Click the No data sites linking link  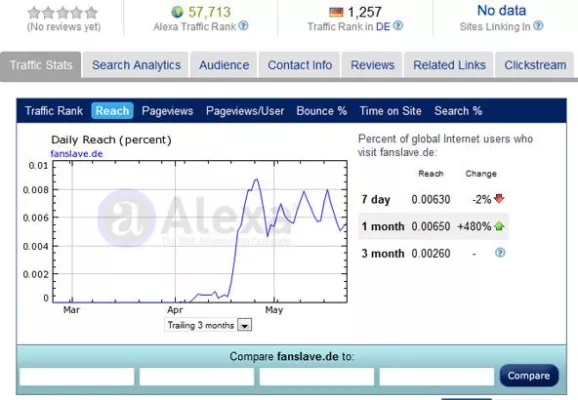click(501, 10)
